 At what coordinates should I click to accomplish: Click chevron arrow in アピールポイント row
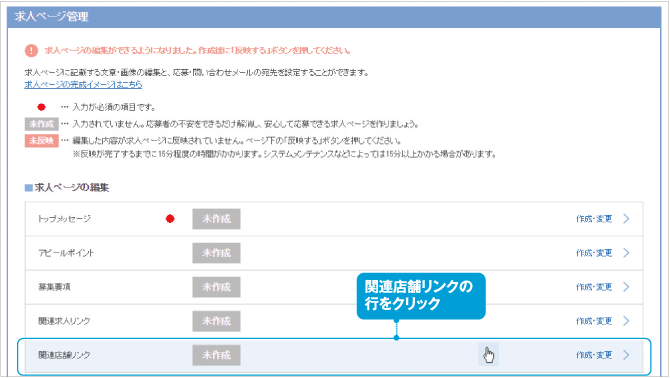click(626, 253)
